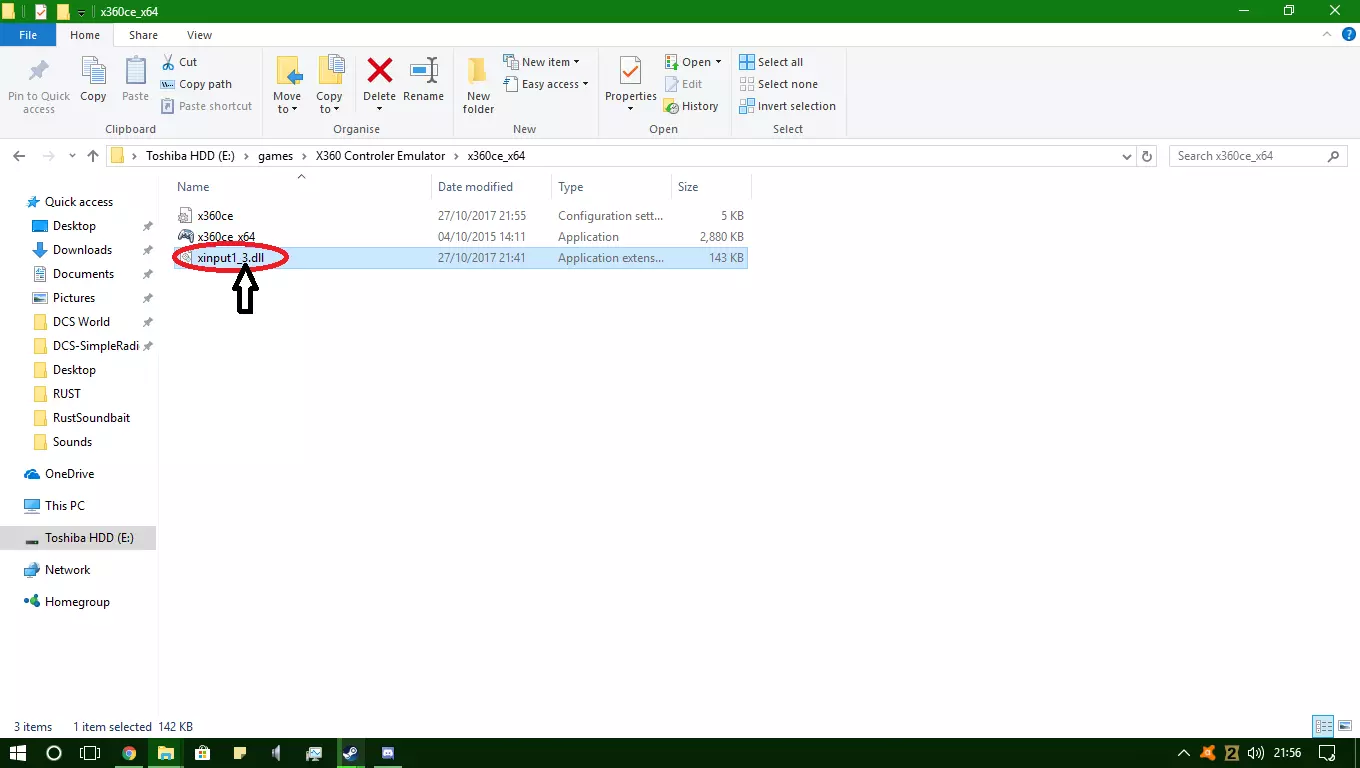Select the x360ce configuration file
The image size is (1360, 768).
click(x=460, y=216)
